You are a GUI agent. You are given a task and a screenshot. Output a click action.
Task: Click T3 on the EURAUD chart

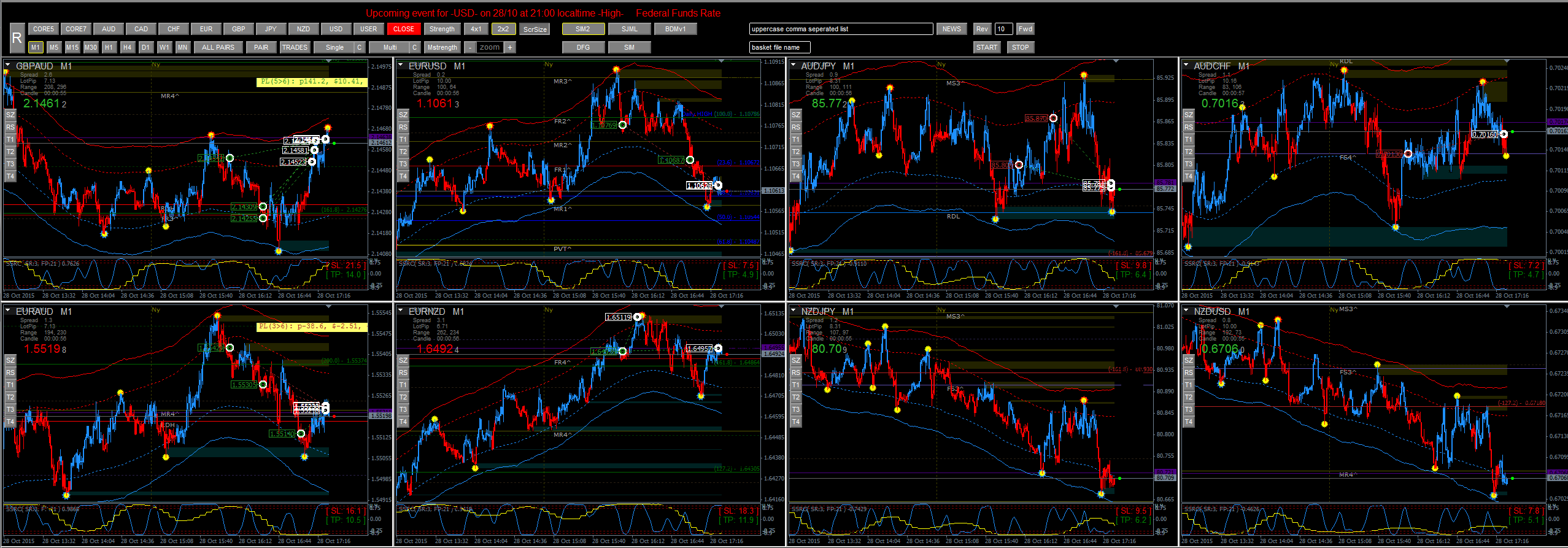10,409
